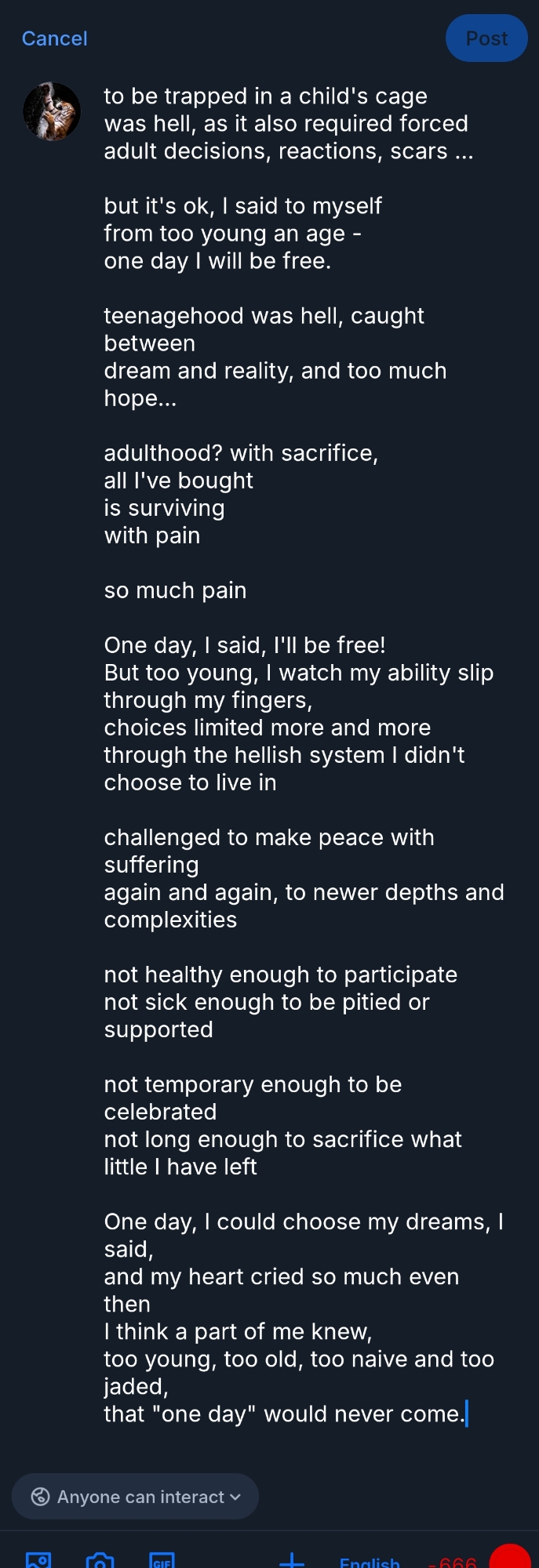Click the line "all I've bought"
The image size is (539, 1568).
(178, 481)
